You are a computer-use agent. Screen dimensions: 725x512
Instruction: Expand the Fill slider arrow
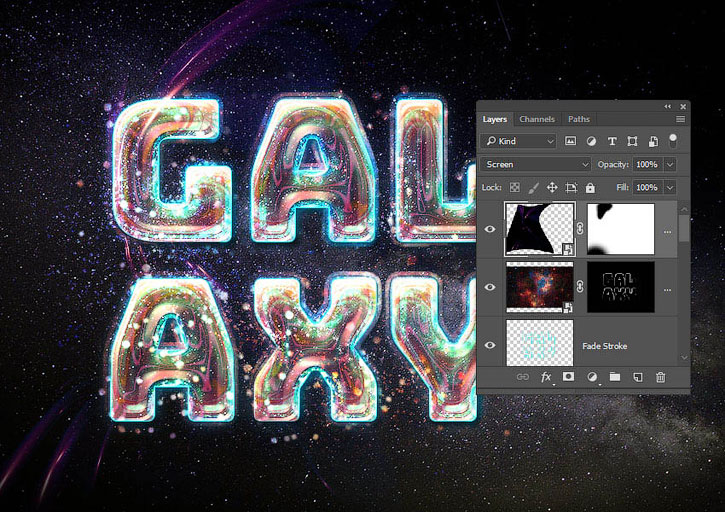click(670, 187)
